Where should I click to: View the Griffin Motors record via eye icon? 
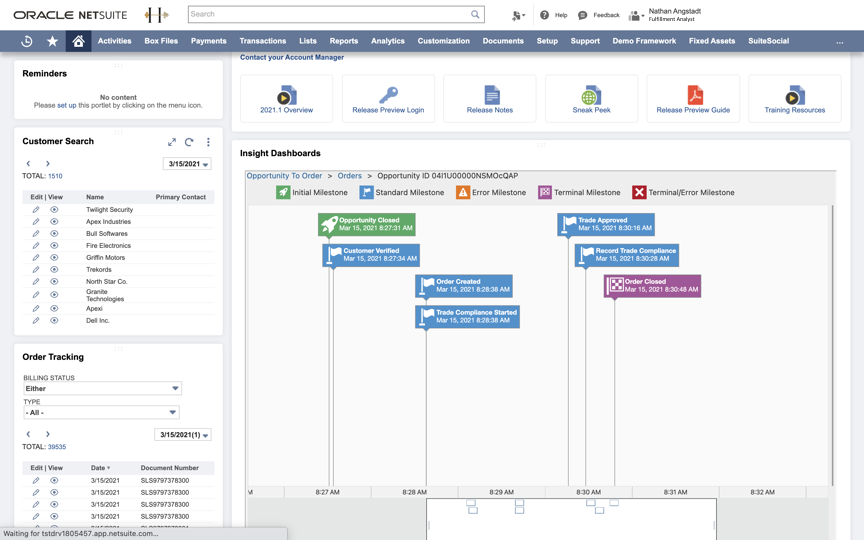[x=54, y=257]
